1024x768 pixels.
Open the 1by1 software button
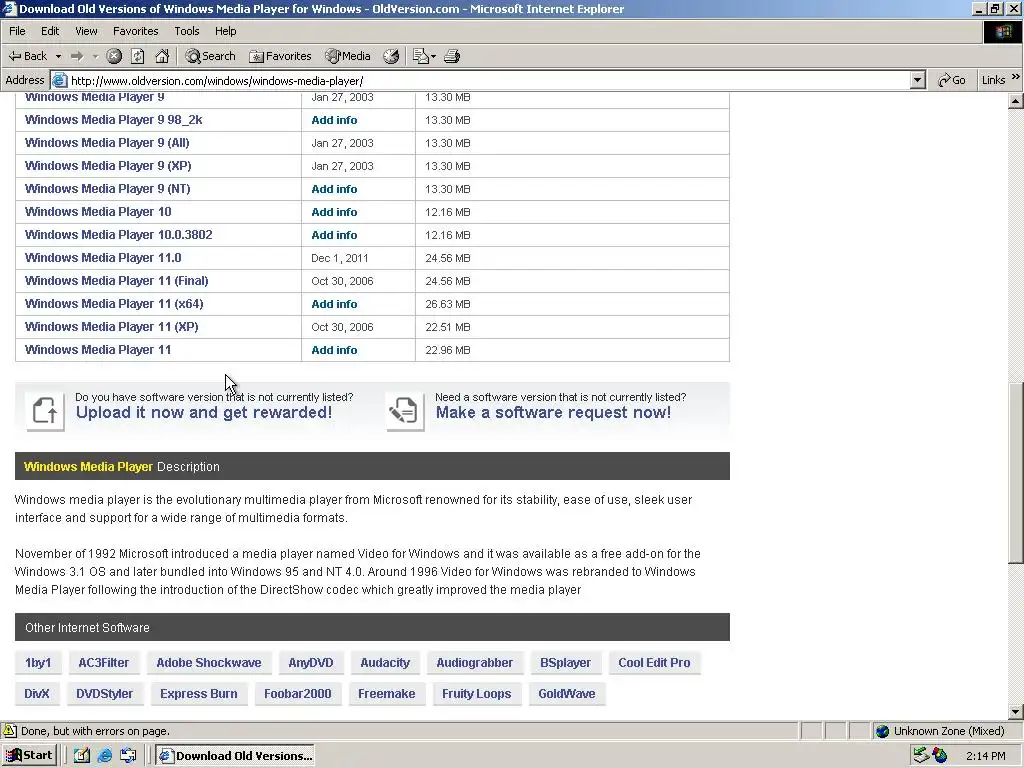38,663
